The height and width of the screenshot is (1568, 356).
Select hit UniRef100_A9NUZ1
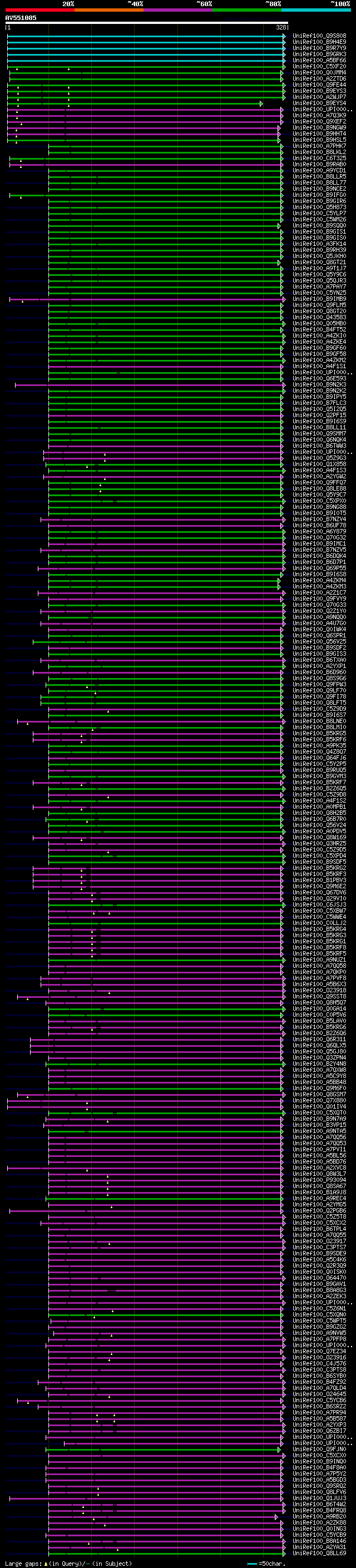pyautogui.click(x=319, y=960)
